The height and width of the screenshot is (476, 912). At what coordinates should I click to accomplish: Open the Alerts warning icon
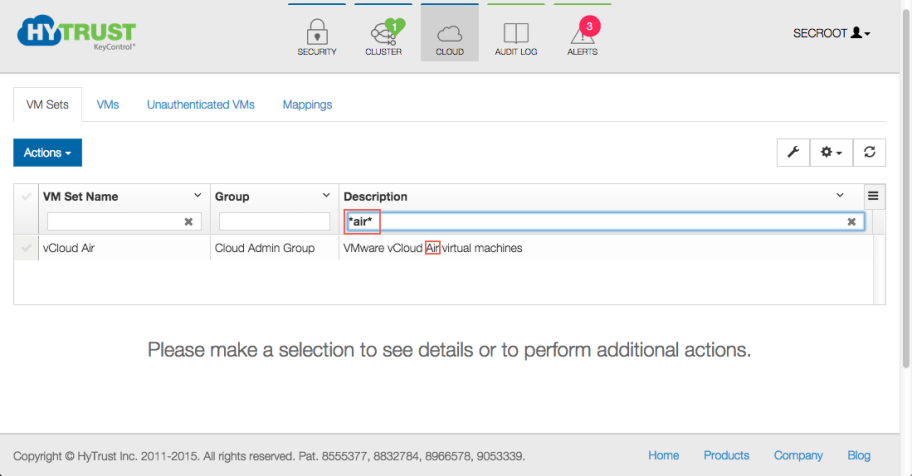582,35
